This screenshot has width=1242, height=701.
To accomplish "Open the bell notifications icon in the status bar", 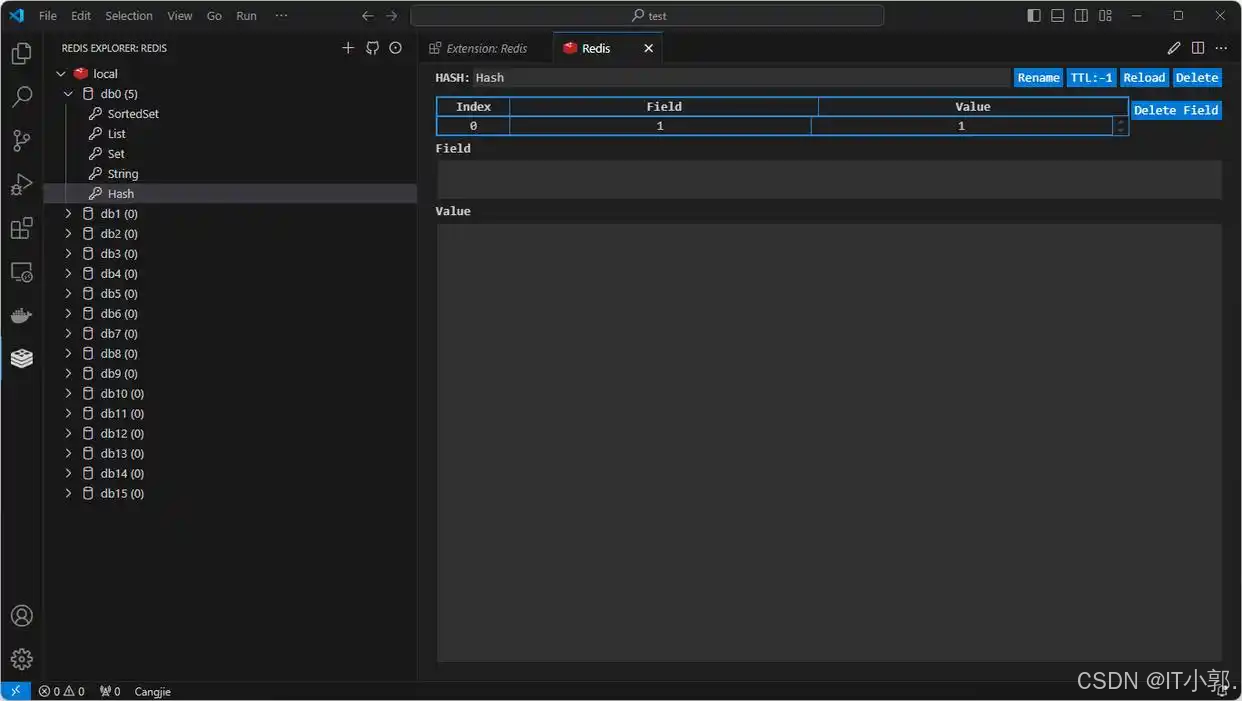I will 1224,691.
